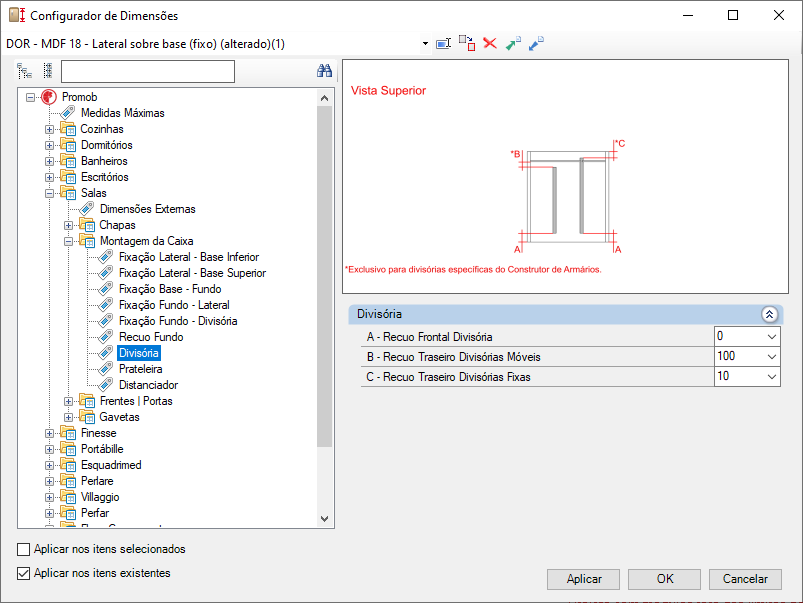Click the Aplicar button
Screen dimensions: 803x615
(x=583, y=579)
